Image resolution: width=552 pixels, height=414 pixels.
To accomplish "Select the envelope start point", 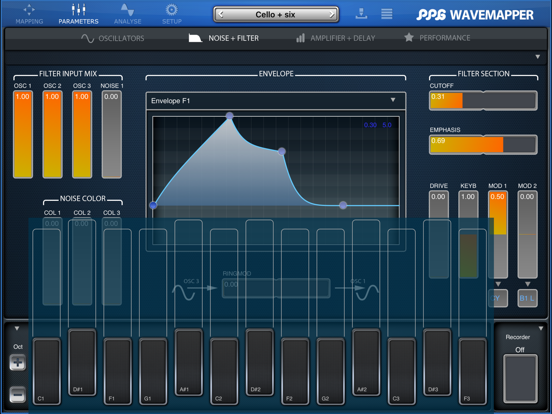I will pyautogui.click(x=153, y=205).
